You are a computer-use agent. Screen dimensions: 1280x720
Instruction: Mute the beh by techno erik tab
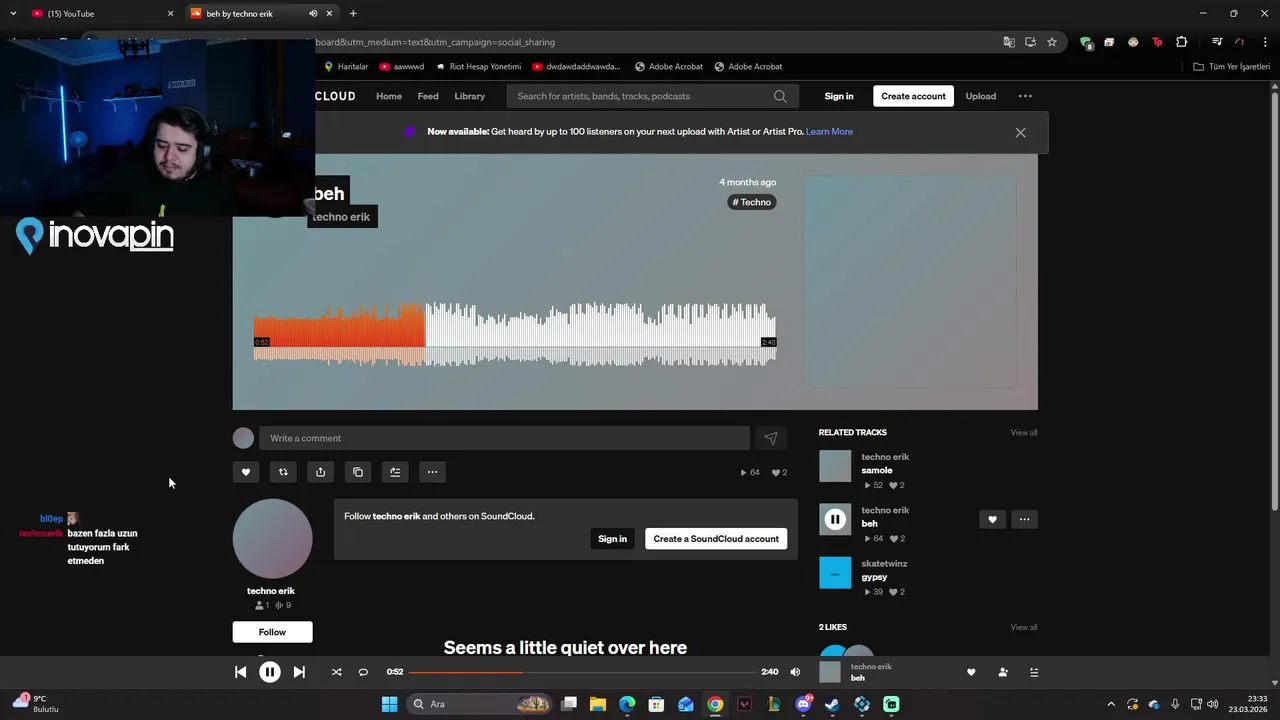[313, 14]
